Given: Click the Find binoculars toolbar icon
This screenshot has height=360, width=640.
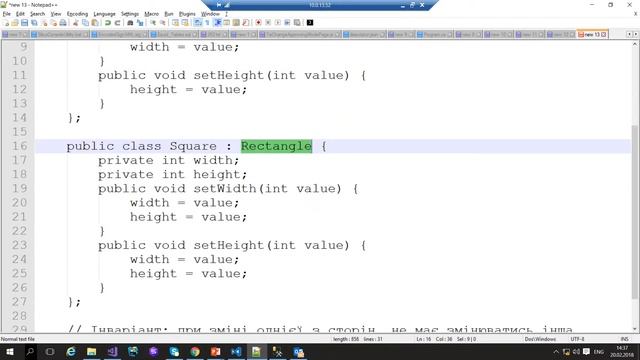Looking at the screenshot, I should pyautogui.click(x=130, y=23).
